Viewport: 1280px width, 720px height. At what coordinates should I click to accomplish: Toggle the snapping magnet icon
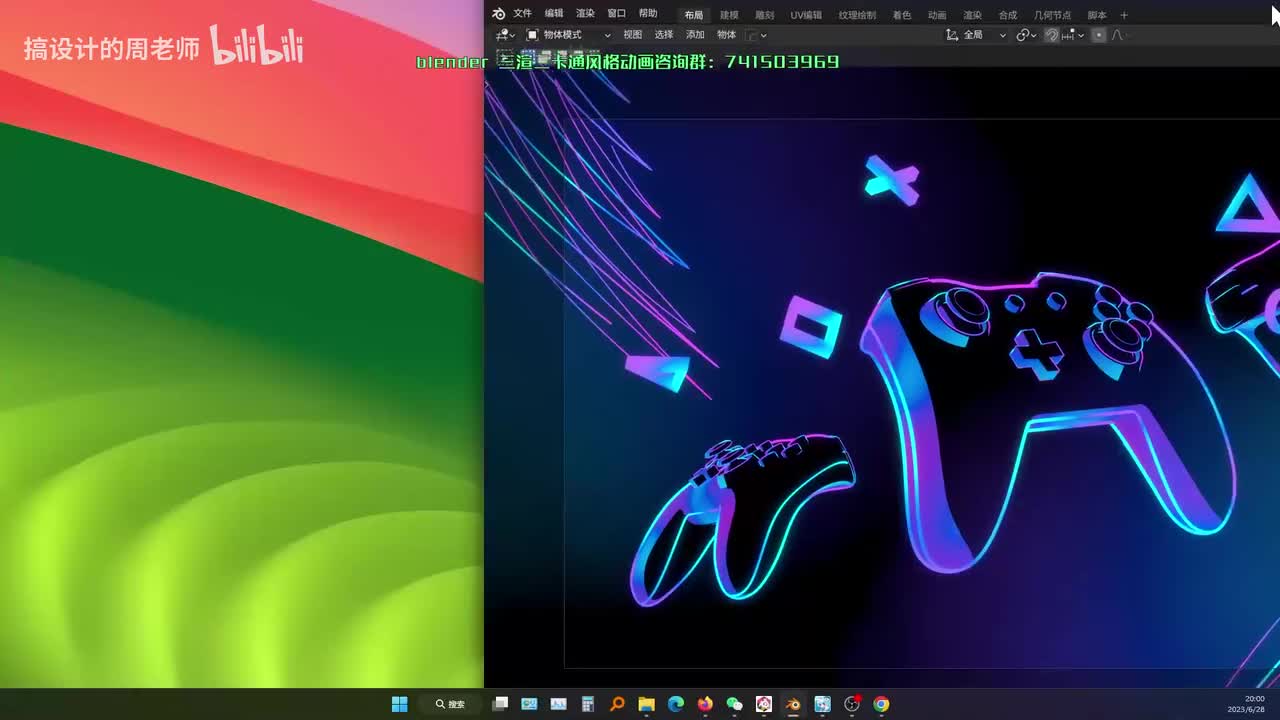point(1052,35)
